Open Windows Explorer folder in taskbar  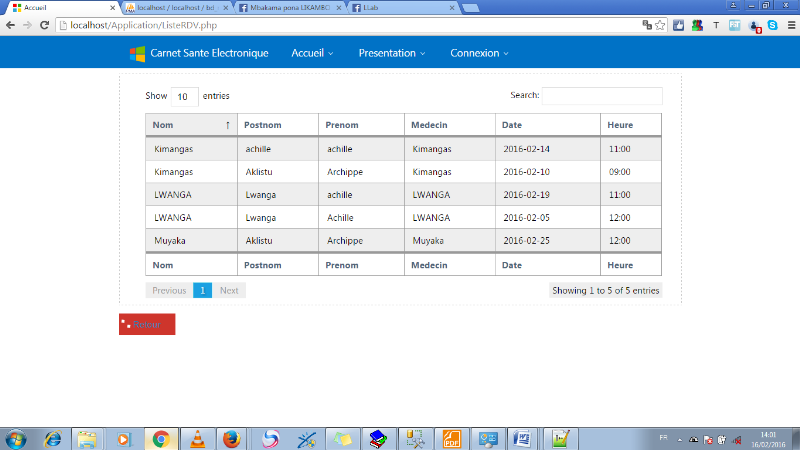coord(87,439)
